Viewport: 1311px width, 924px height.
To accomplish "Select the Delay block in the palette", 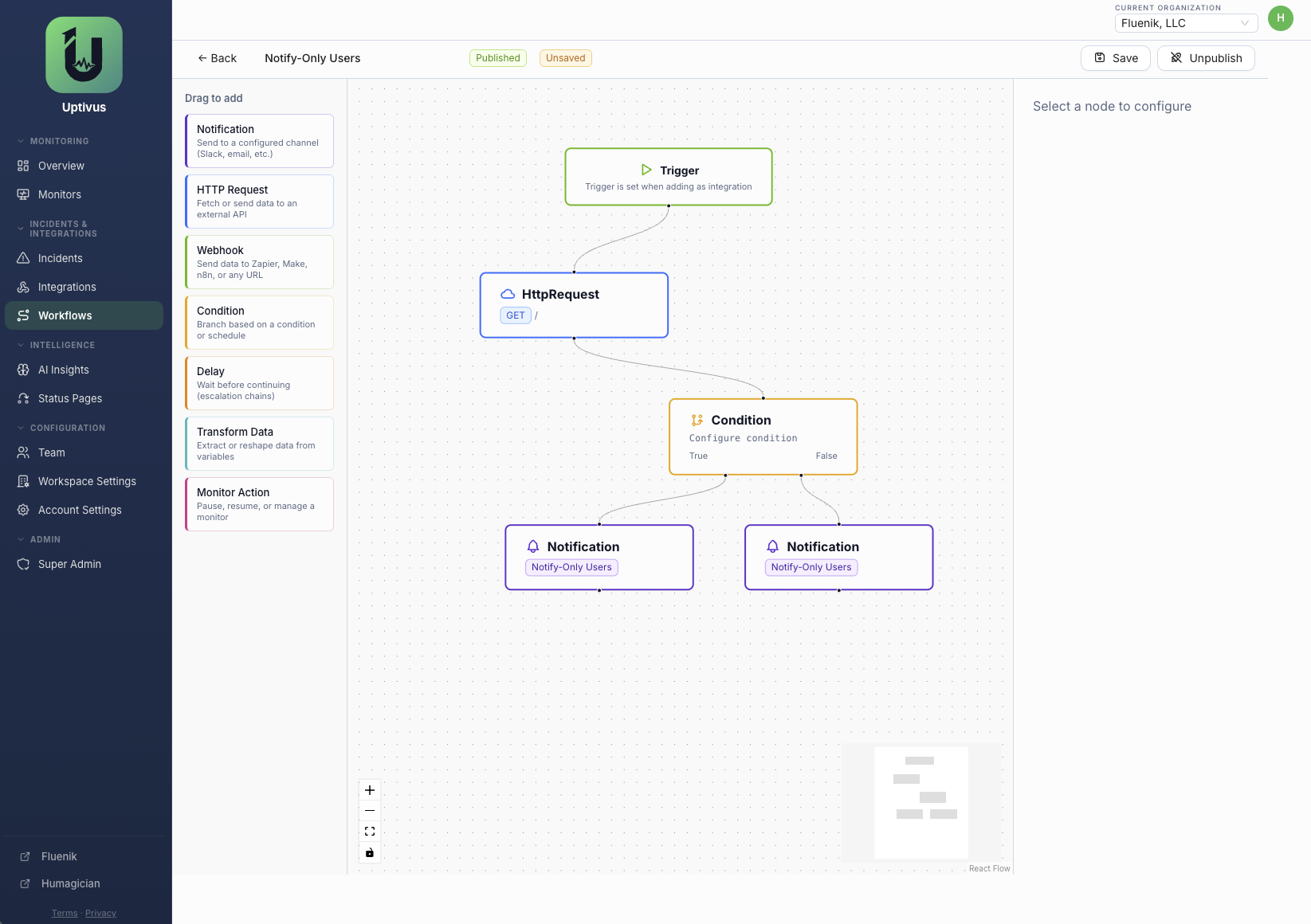I will coord(259,383).
